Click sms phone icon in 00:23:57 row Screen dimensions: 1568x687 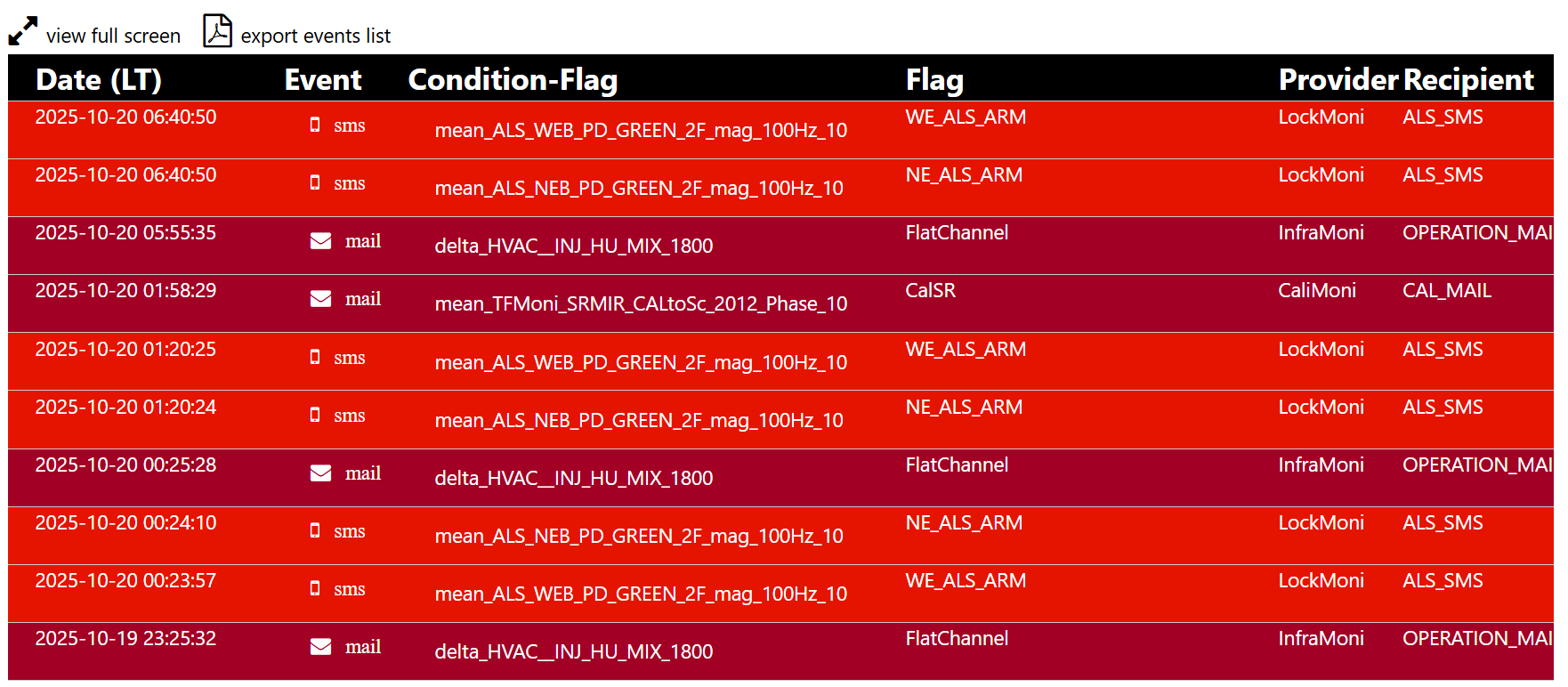tap(315, 589)
